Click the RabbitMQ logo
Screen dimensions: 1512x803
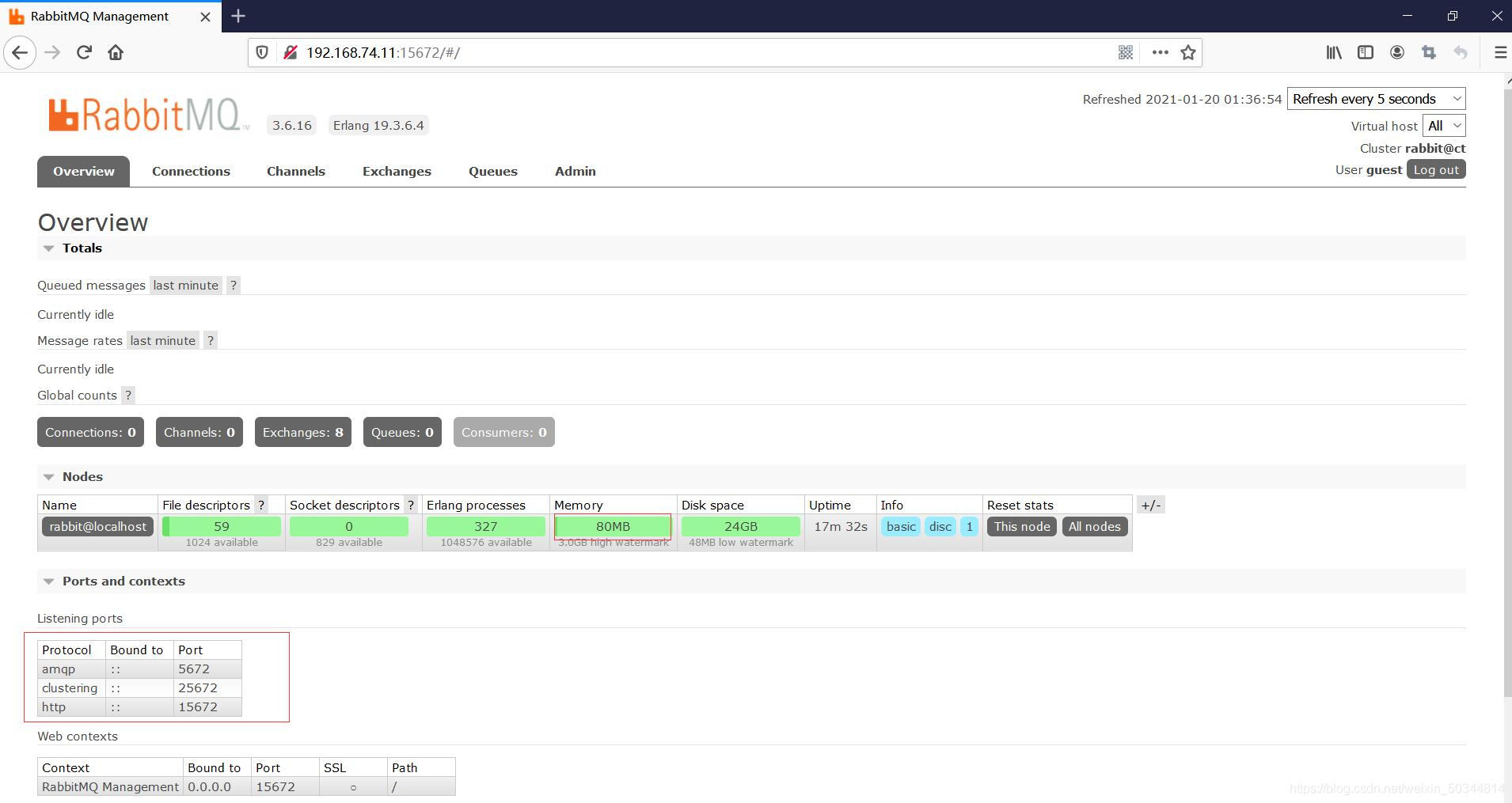tap(148, 116)
